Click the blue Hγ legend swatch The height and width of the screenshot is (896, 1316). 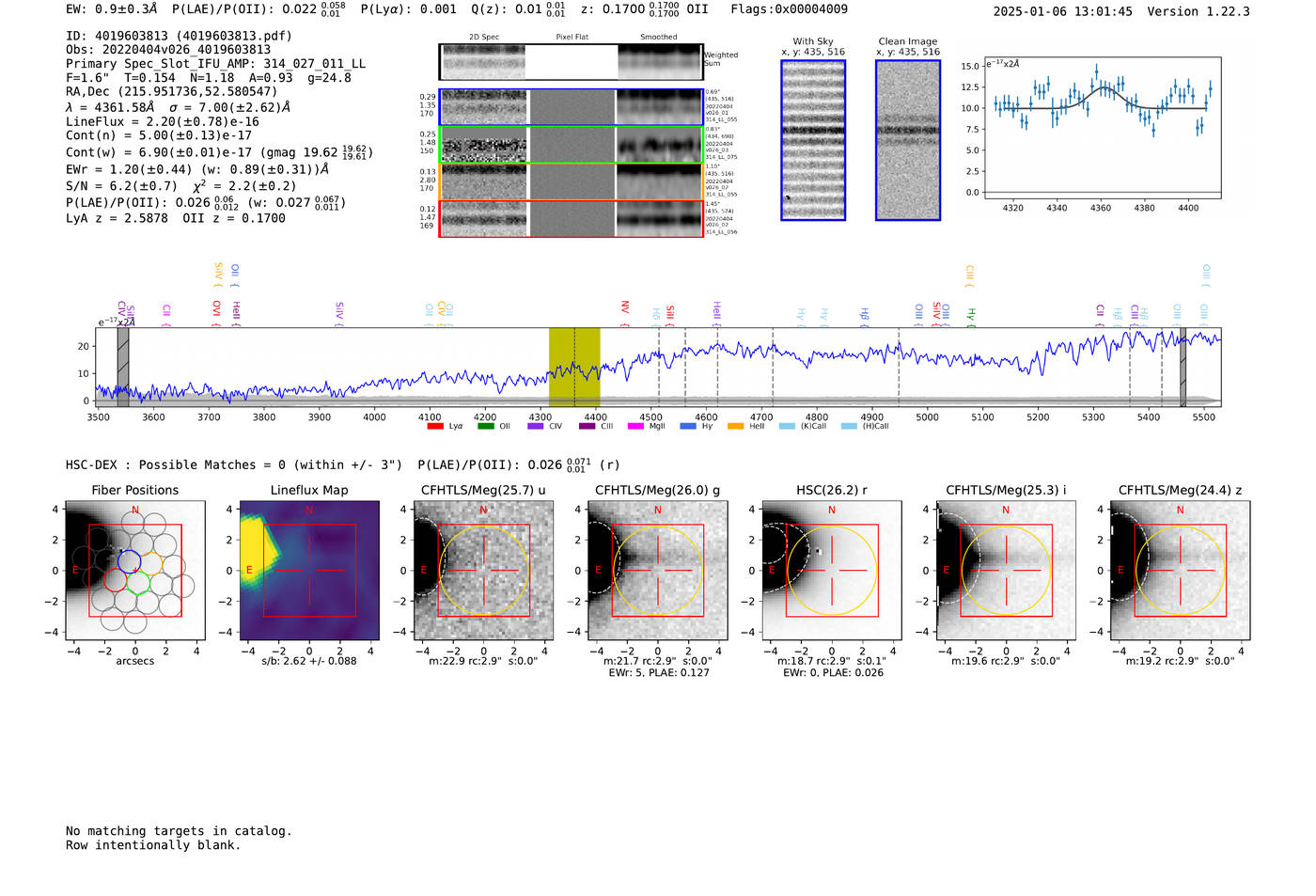(x=688, y=427)
